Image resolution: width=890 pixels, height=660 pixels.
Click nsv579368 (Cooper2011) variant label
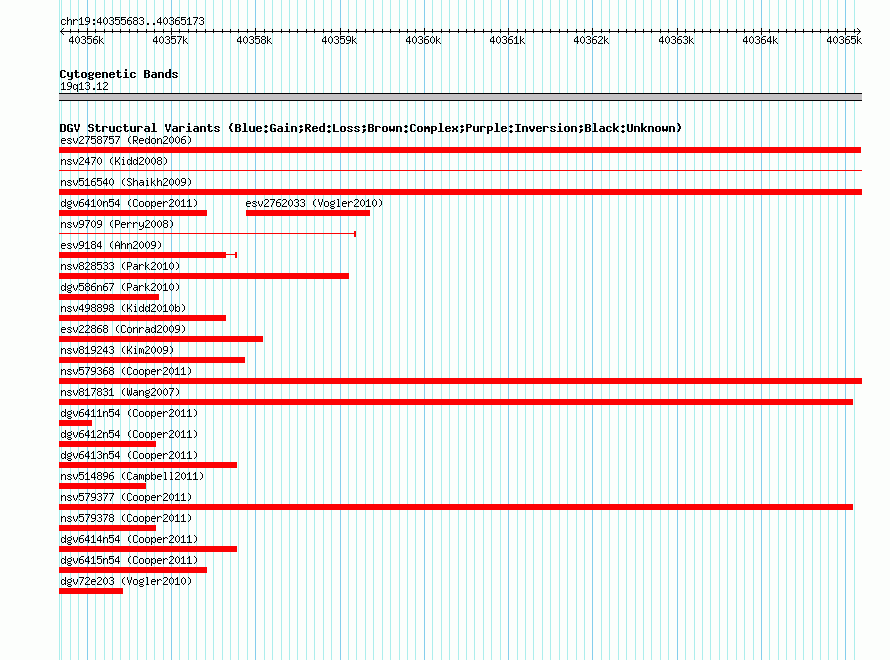pos(126,371)
